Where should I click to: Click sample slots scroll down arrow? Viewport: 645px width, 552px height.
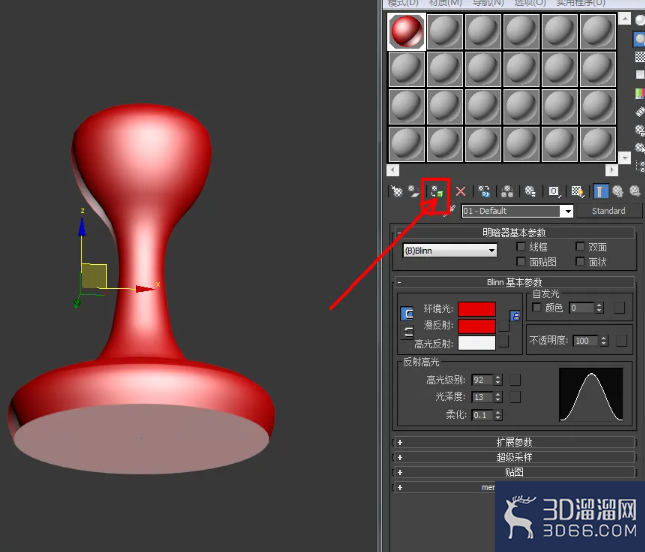coord(624,158)
